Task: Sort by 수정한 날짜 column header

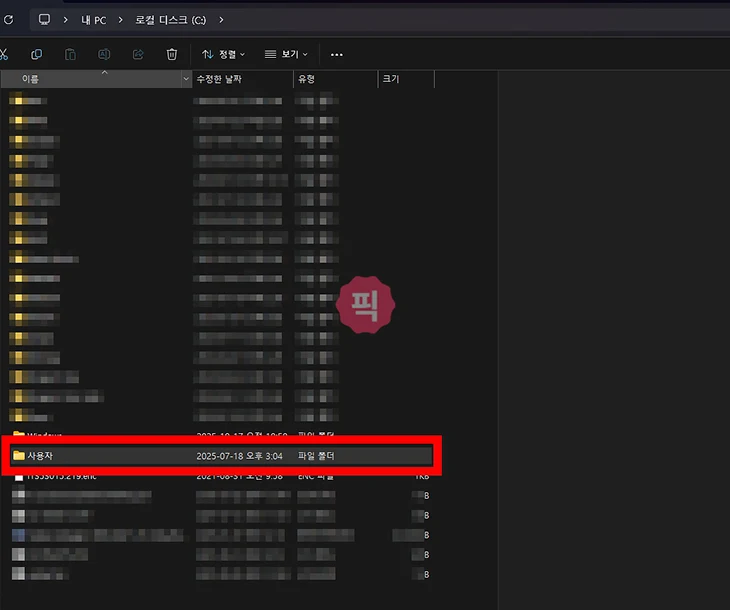Action: (240, 79)
